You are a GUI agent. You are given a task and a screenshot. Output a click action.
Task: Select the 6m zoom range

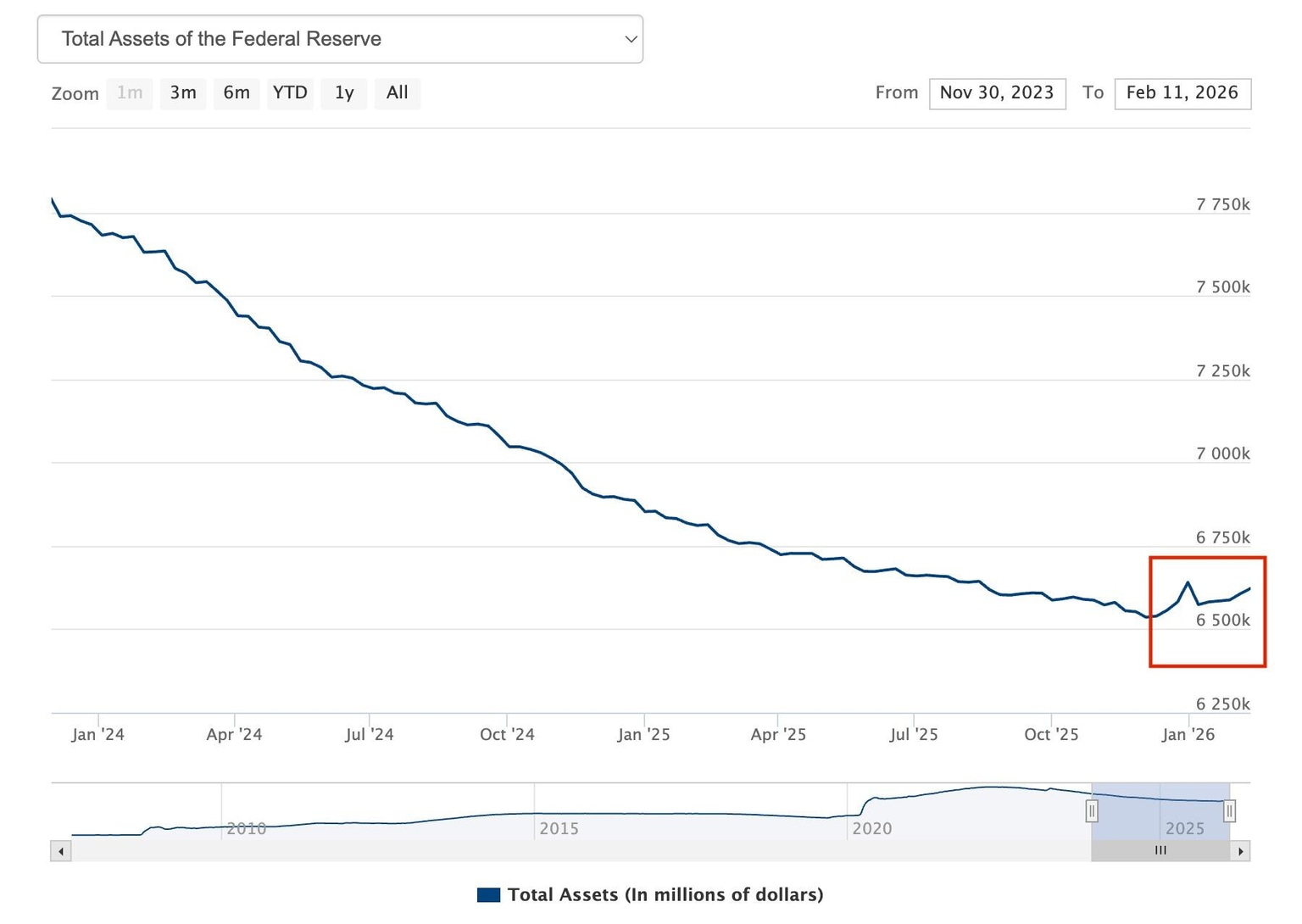point(236,93)
